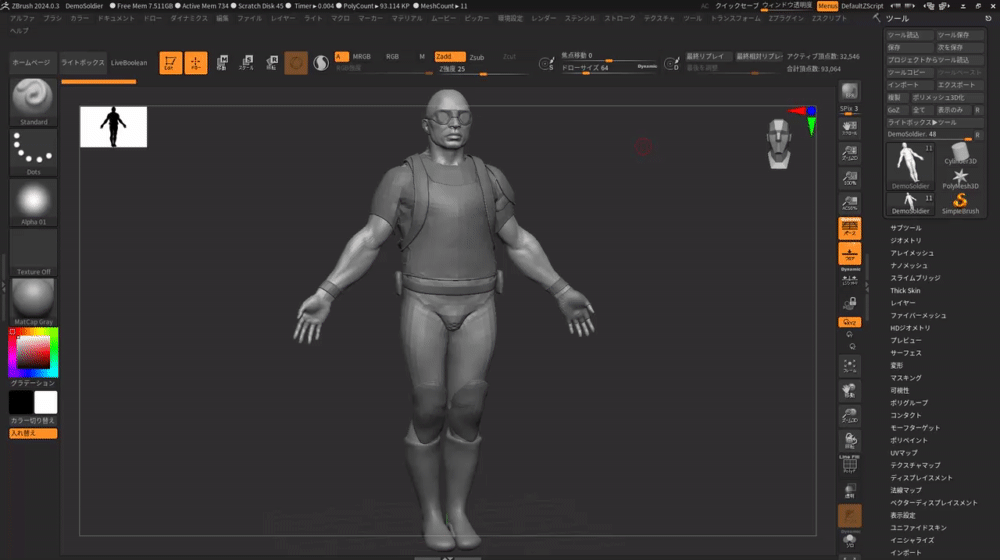This screenshot has height=560, width=1000.
Task: Expand the UVマップ section
Action: [904, 453]
